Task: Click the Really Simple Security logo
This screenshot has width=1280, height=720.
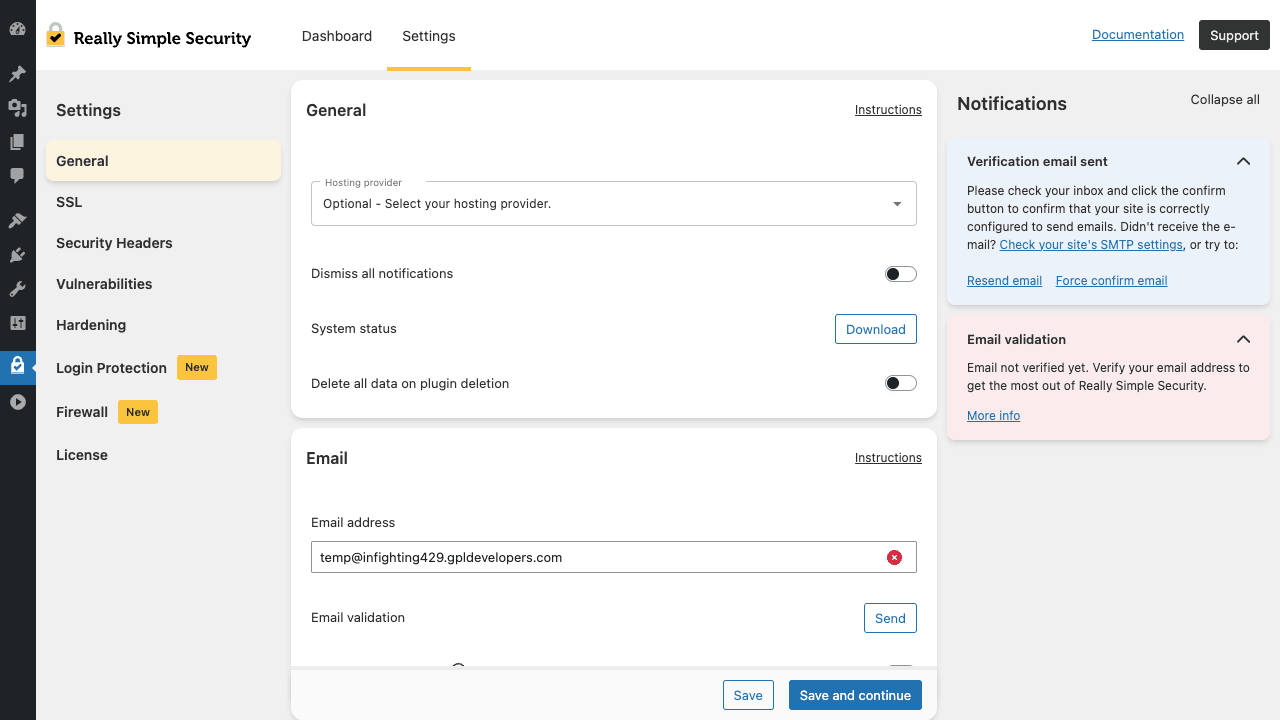Action: click(148, 37)
